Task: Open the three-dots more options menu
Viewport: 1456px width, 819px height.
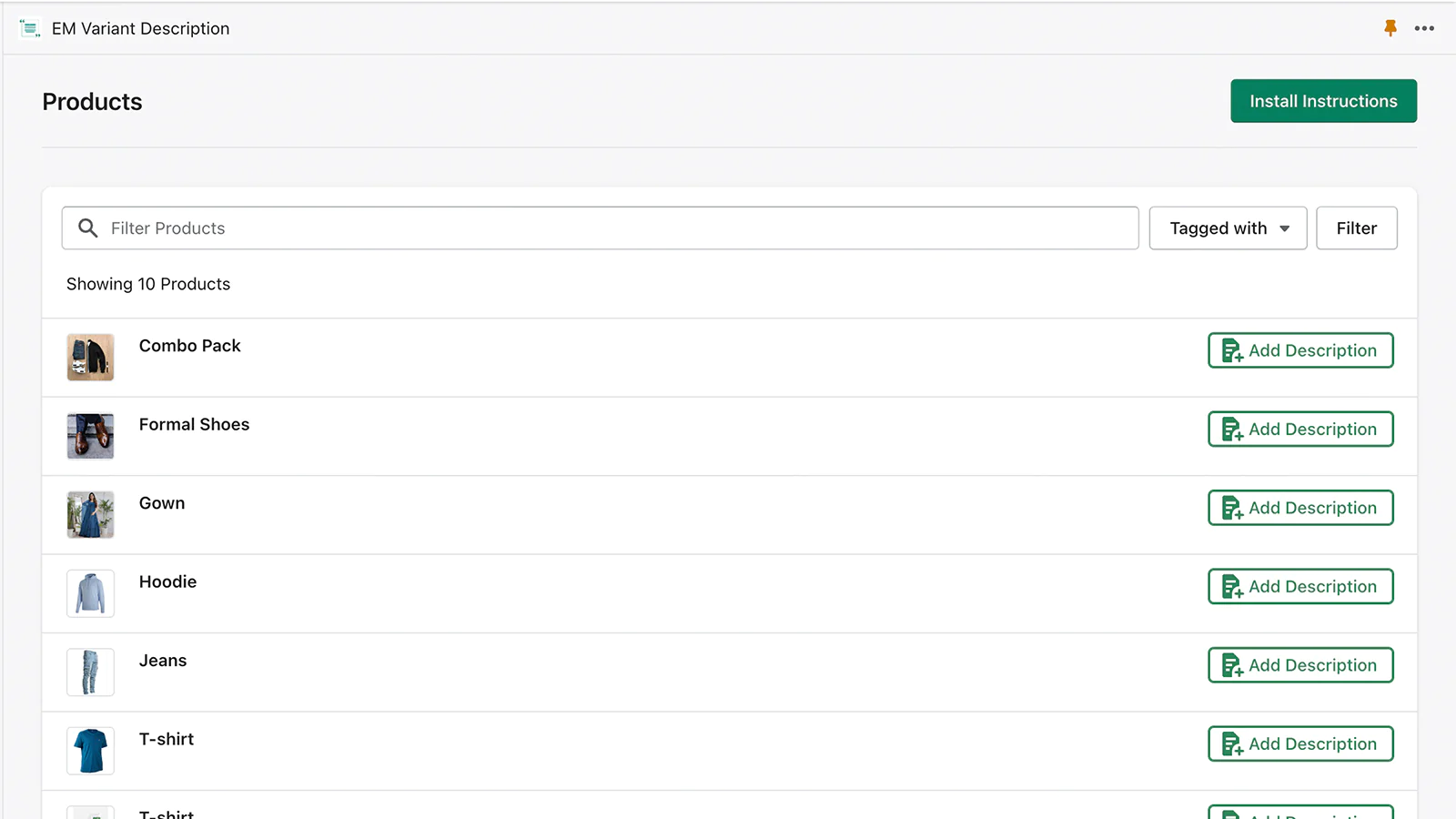Action: pos(1424,28)
